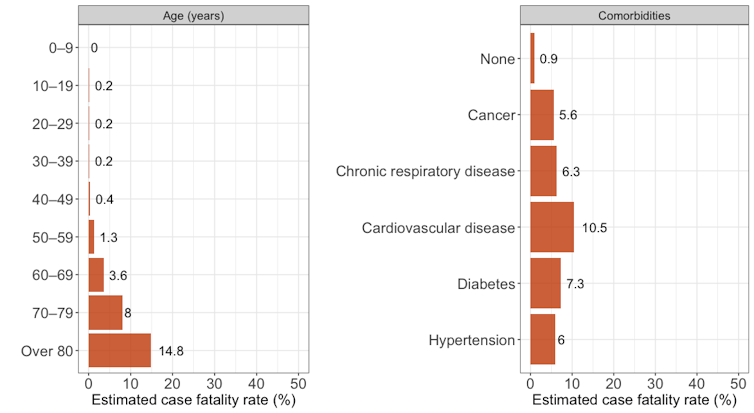
Task: Click the 40–49 age axis label
Action: (x=55, y=199)
